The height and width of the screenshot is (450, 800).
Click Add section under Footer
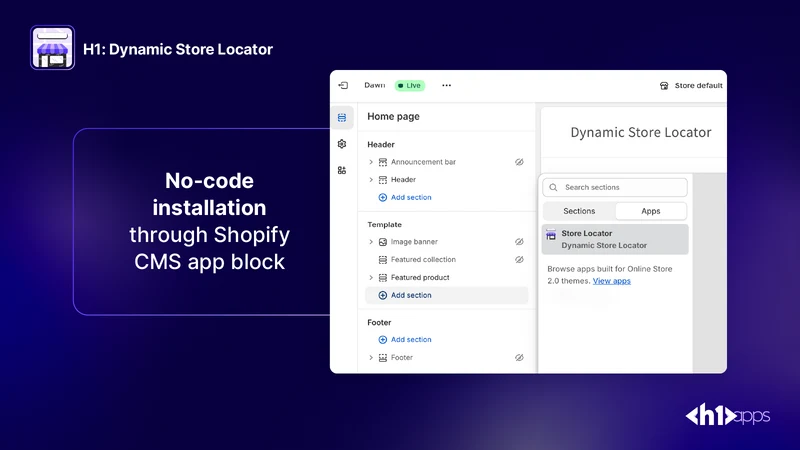(x=411, y=340)
